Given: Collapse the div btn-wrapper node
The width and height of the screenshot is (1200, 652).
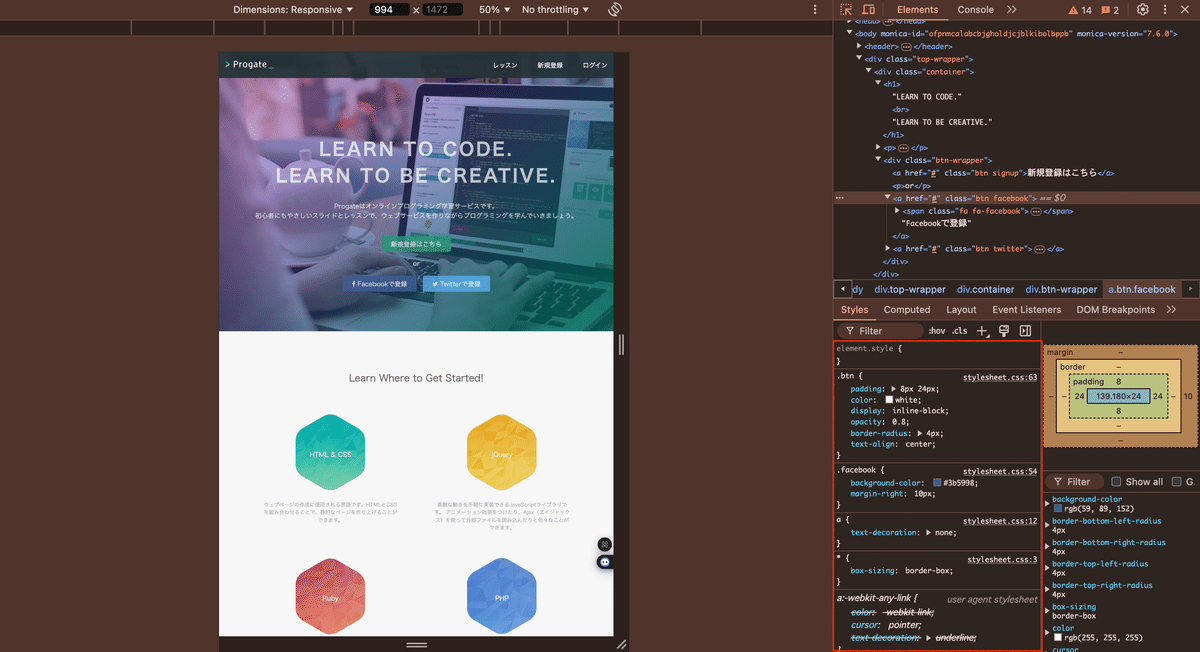Looking at the screenshot, I should tap(878, 160).
